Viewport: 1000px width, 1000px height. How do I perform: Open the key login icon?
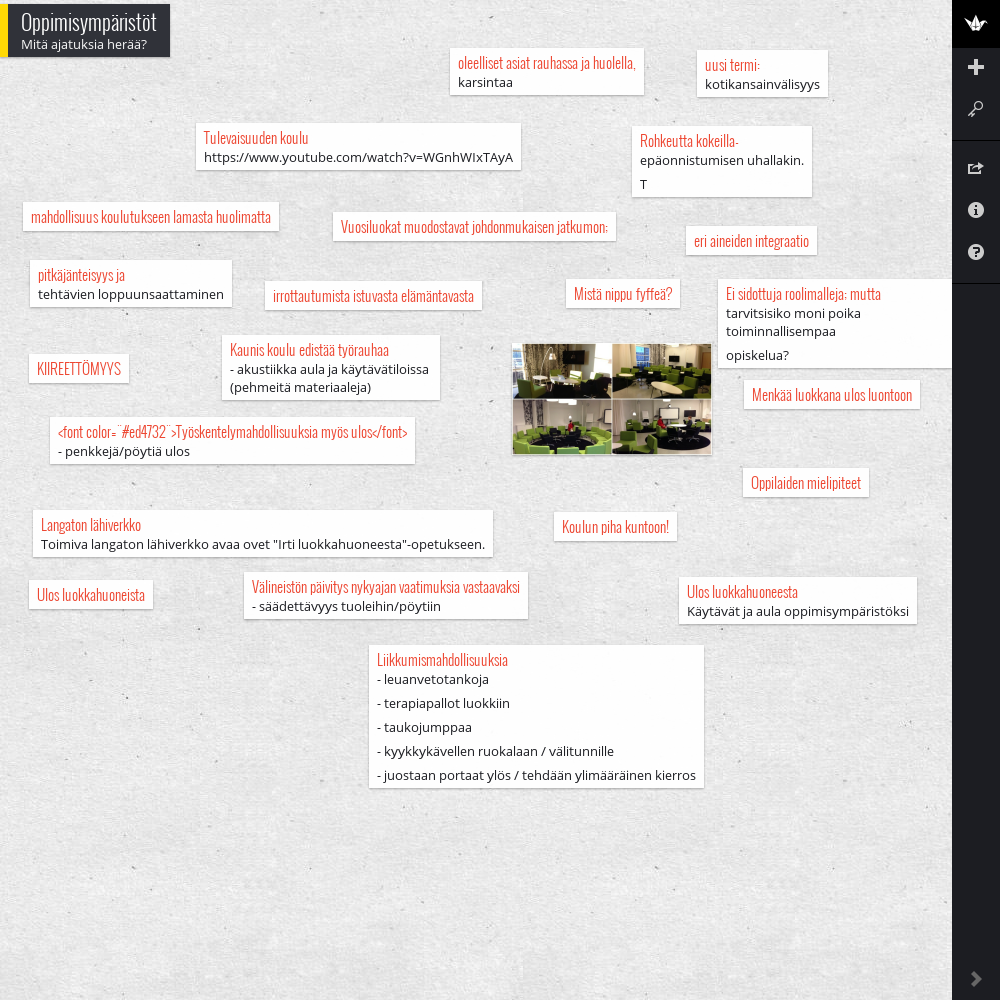976,109
